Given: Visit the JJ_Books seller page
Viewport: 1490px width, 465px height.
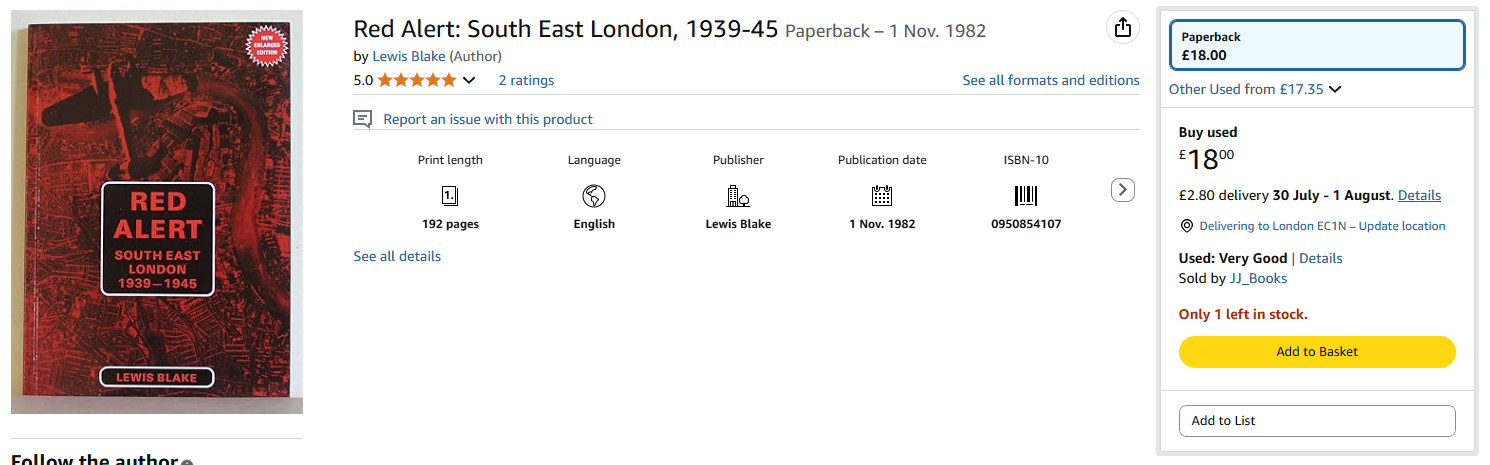Looking at the screenshot, I should coord(1258,278).
